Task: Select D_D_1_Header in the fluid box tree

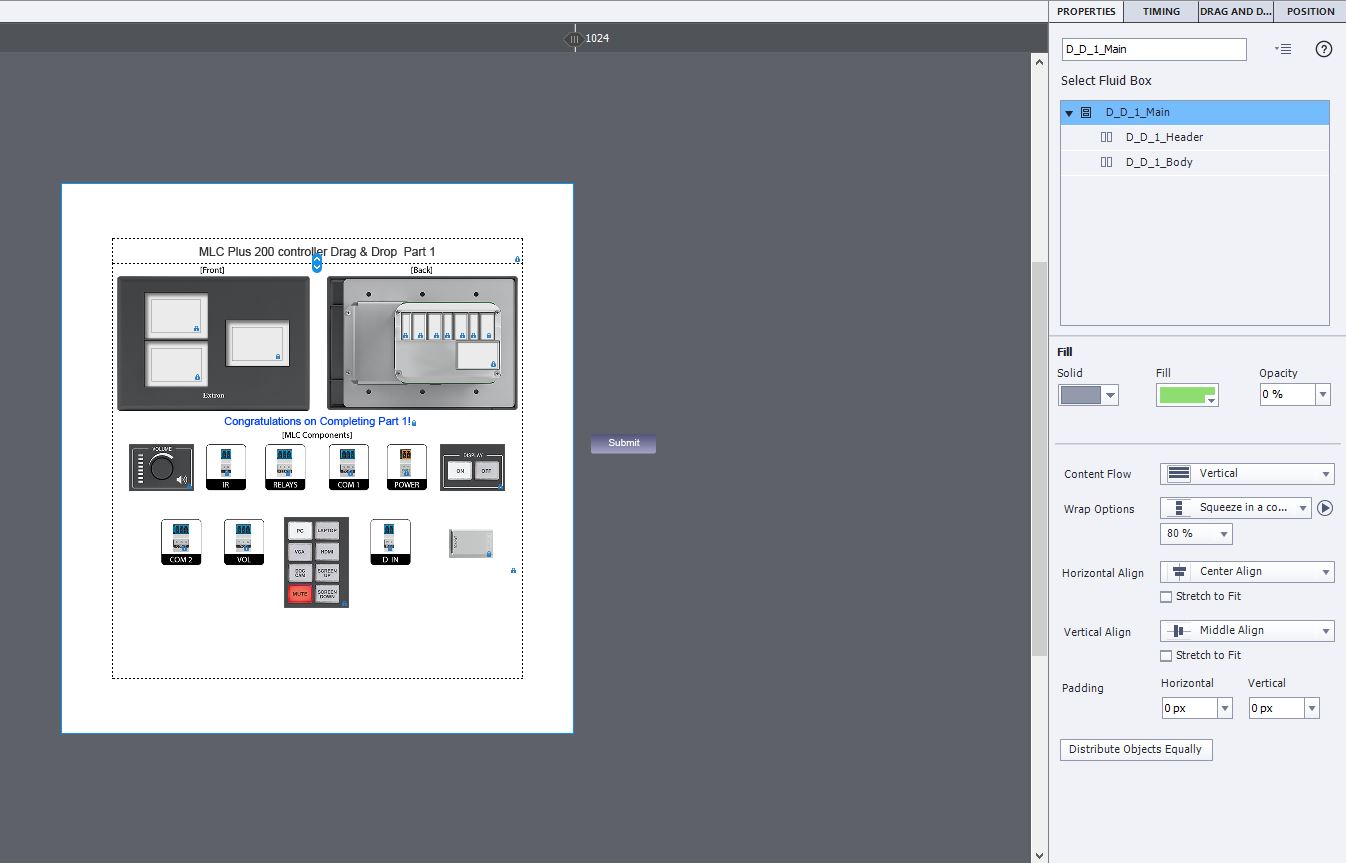Action: click(x=1195, y=138)
